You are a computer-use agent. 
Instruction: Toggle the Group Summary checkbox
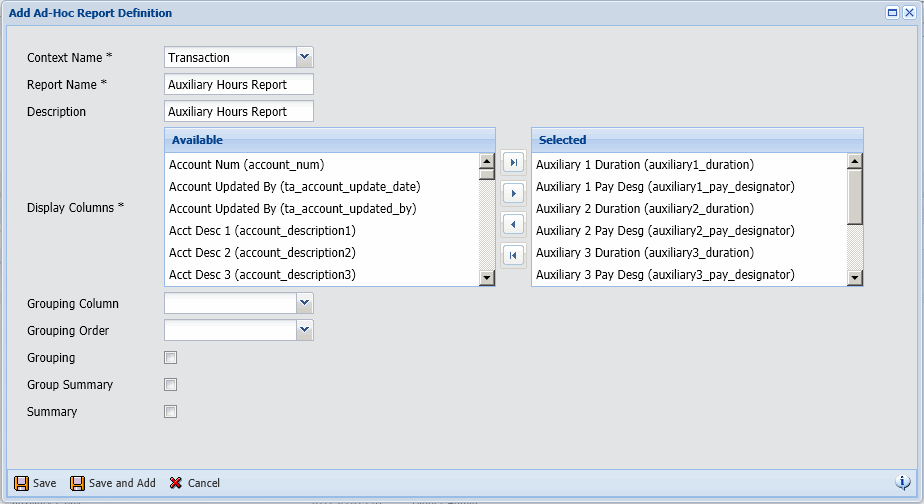(x=170, y=385)
